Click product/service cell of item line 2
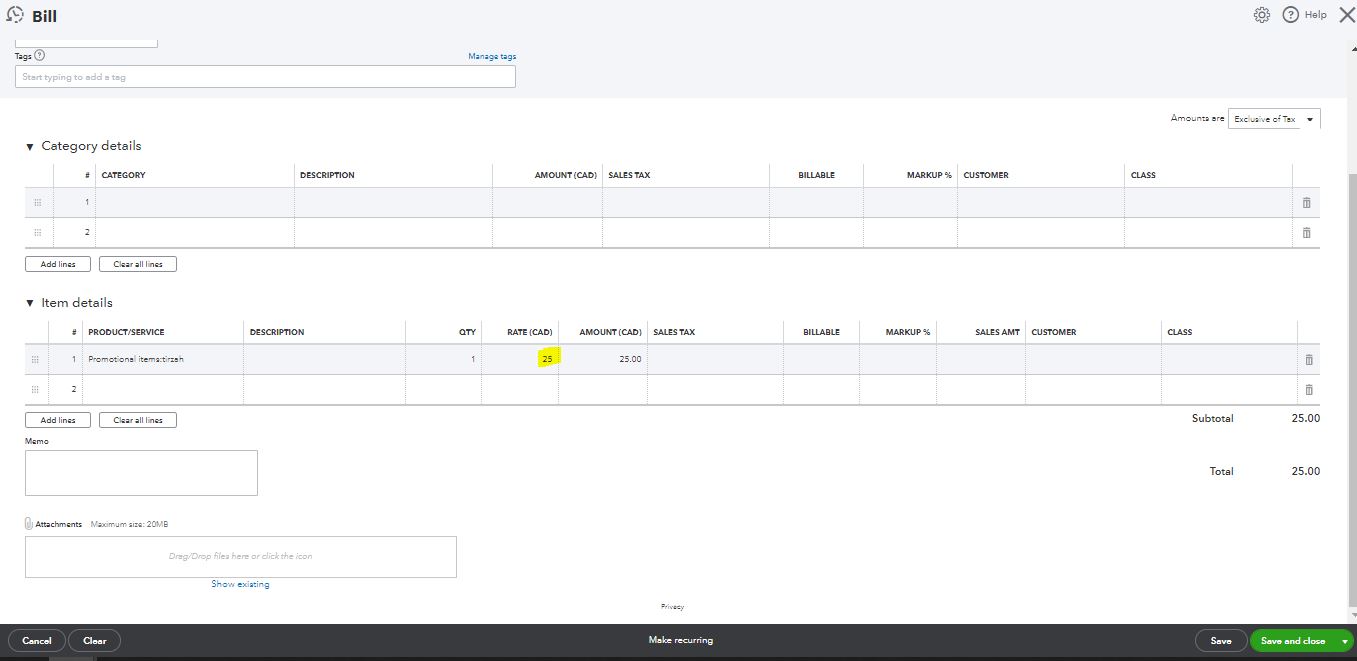This screenshot has height=661, width=1357. click(163, 390)
